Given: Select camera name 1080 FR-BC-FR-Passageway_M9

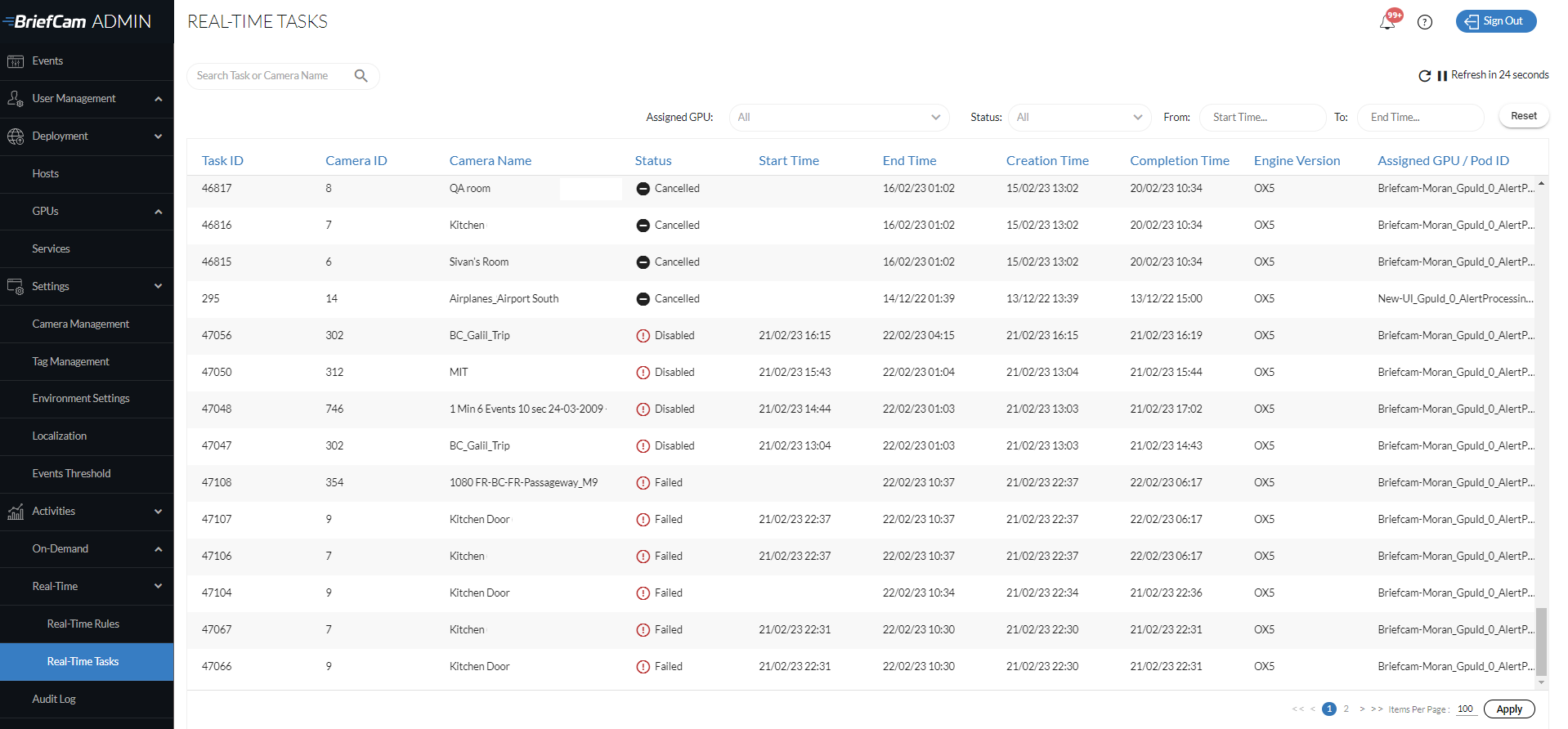Looking at the screenshot, I should (x=523, y=483).
